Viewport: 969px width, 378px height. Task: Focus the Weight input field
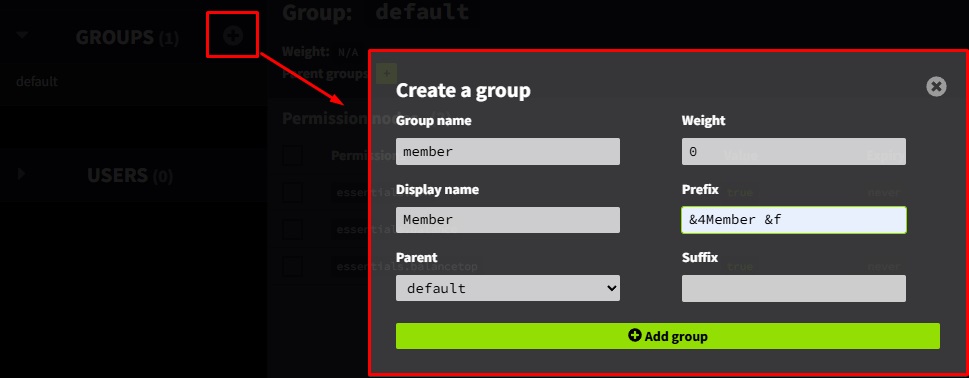pos(793,151)
